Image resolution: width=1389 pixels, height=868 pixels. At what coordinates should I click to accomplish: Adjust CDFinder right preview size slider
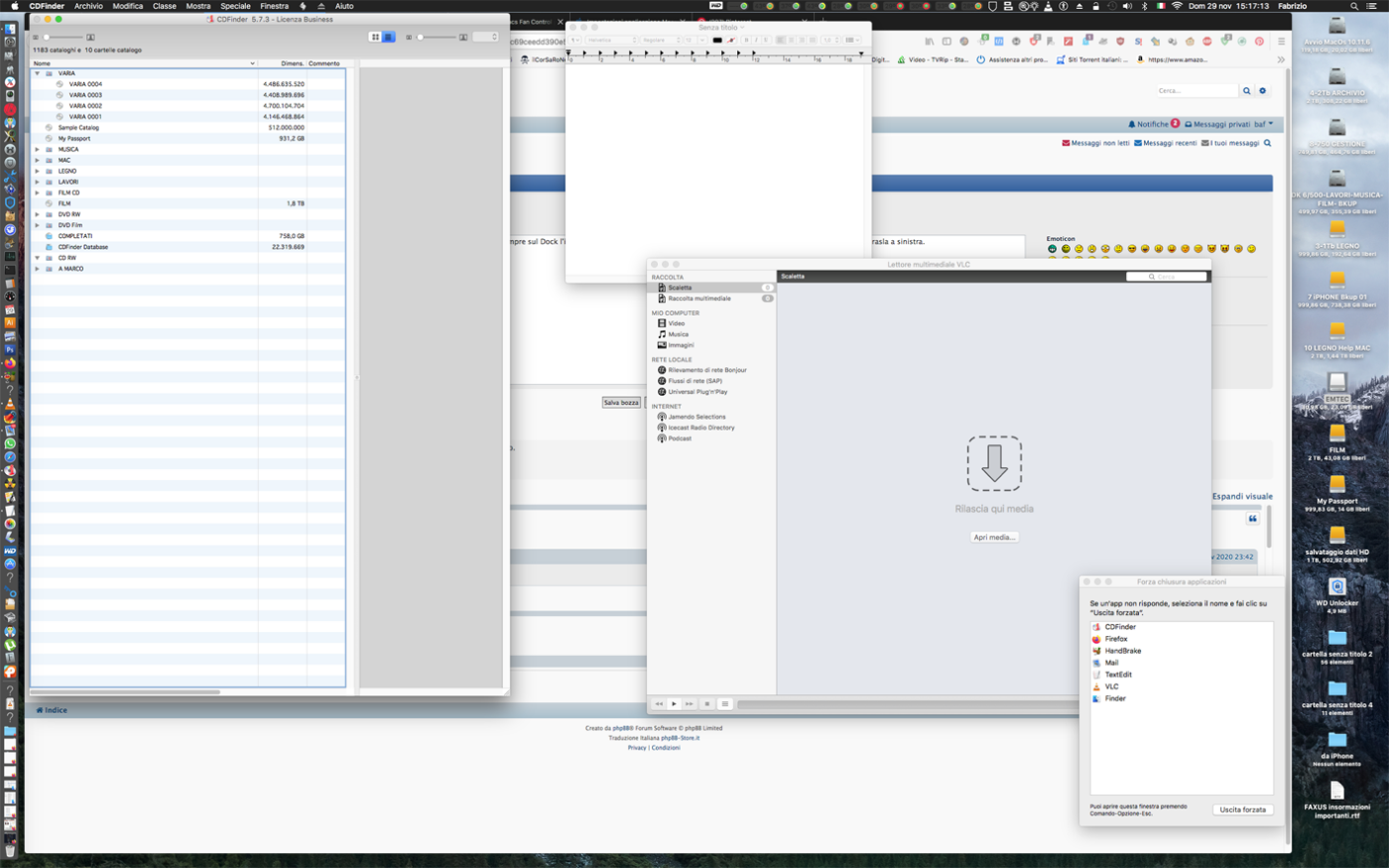tap(437, 37)
